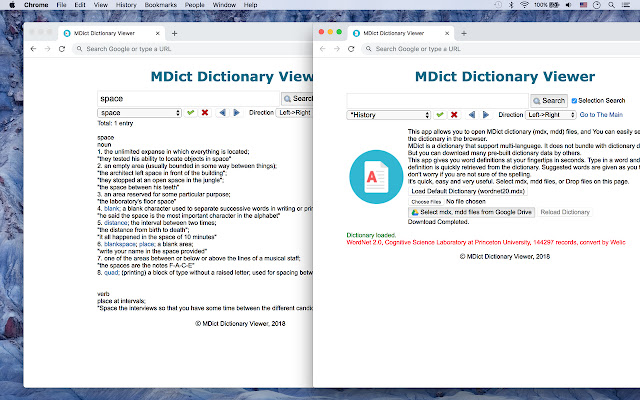Image resolution: width=640 pixels, height=400 pixels.
Task: Open Chrome Help menu
Action: tap(251, 5)
